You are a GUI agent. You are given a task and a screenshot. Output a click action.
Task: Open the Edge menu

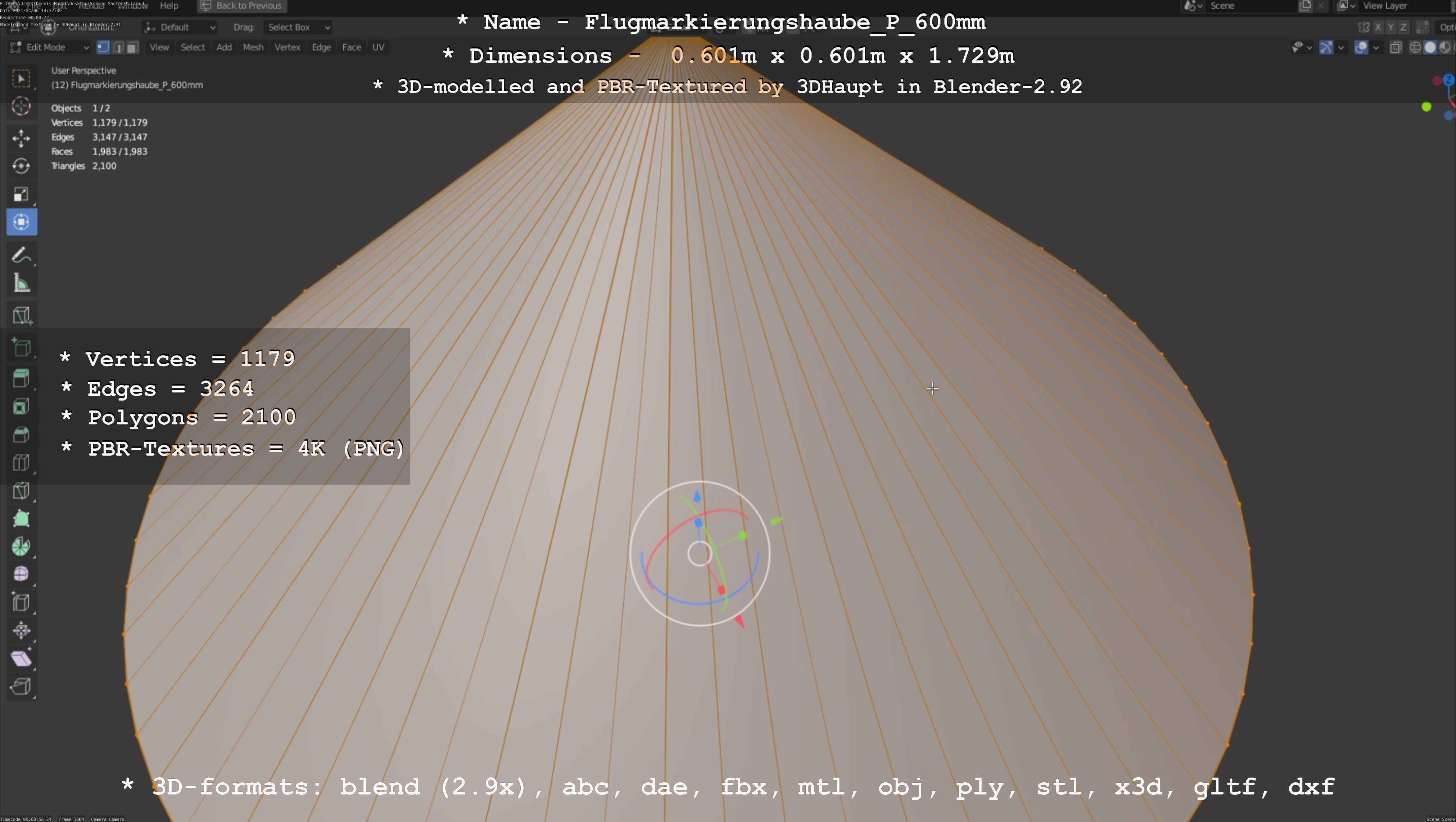point(322,47)
